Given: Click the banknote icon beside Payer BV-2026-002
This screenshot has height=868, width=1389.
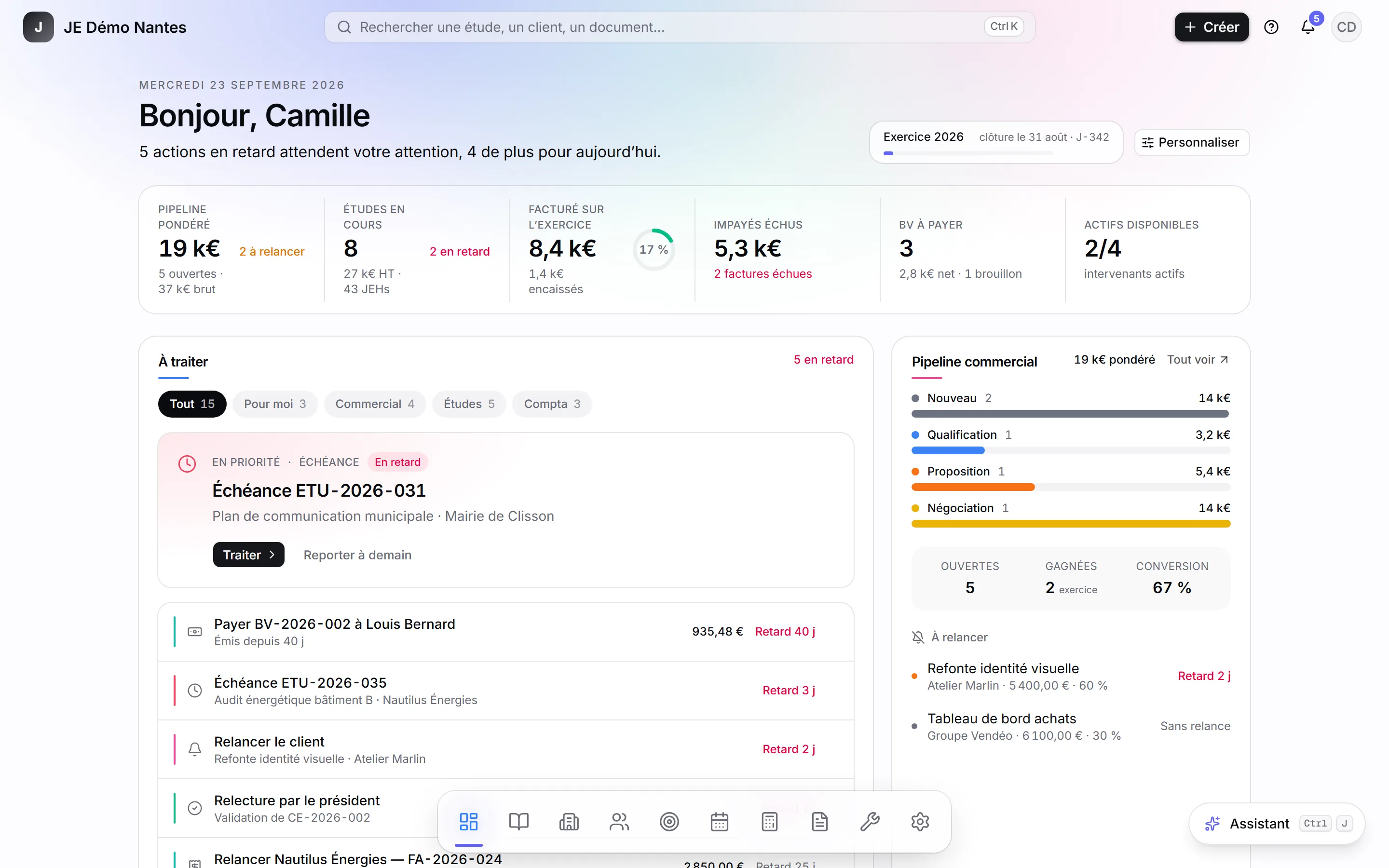Looking at the screenshot, I should (x=195, y=632).
